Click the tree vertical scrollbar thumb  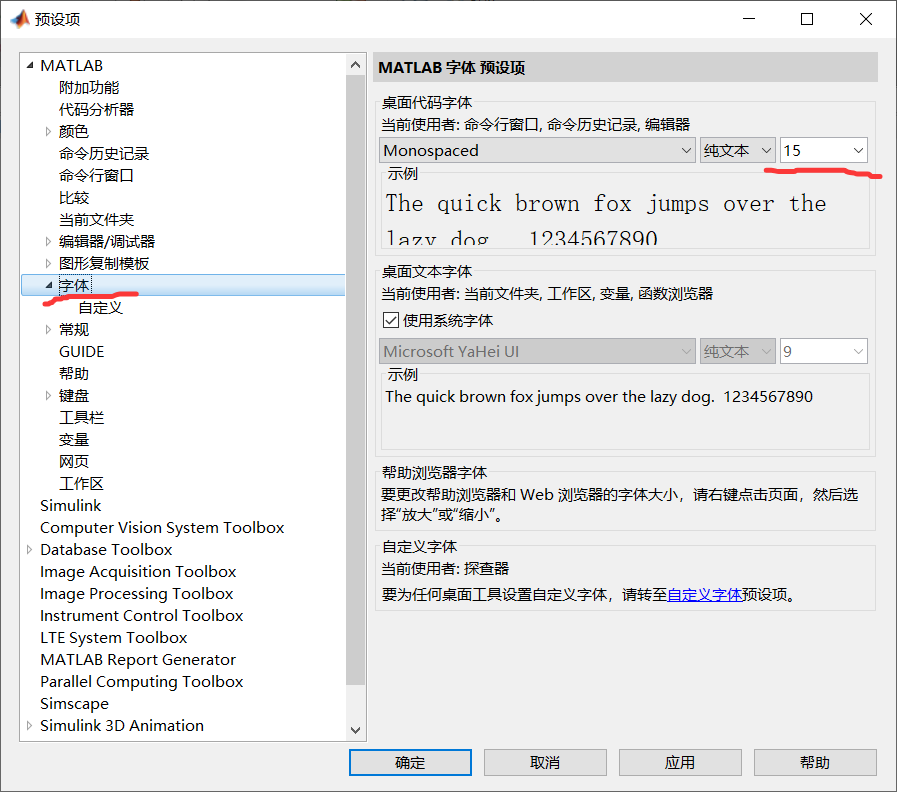click(355, 379)
